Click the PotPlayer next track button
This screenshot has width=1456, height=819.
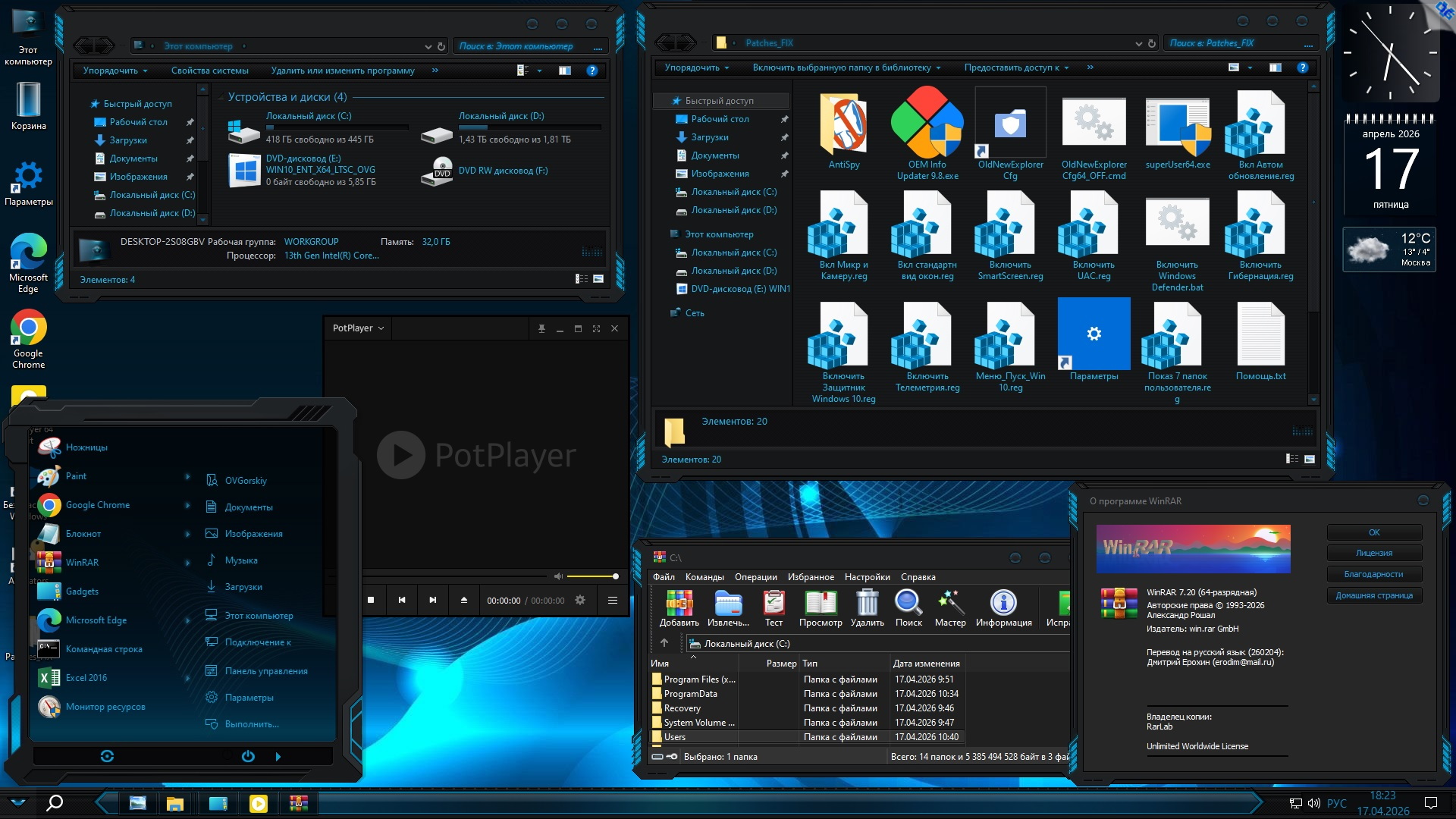(432, 600)
